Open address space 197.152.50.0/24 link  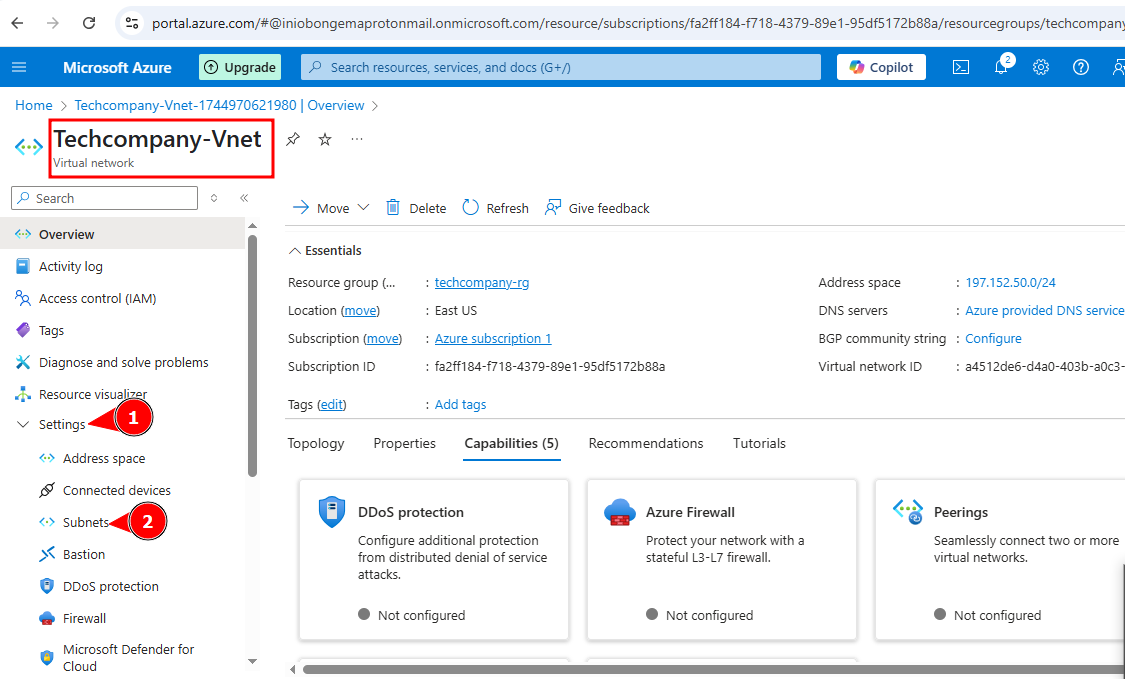[x=1010, y=282]
